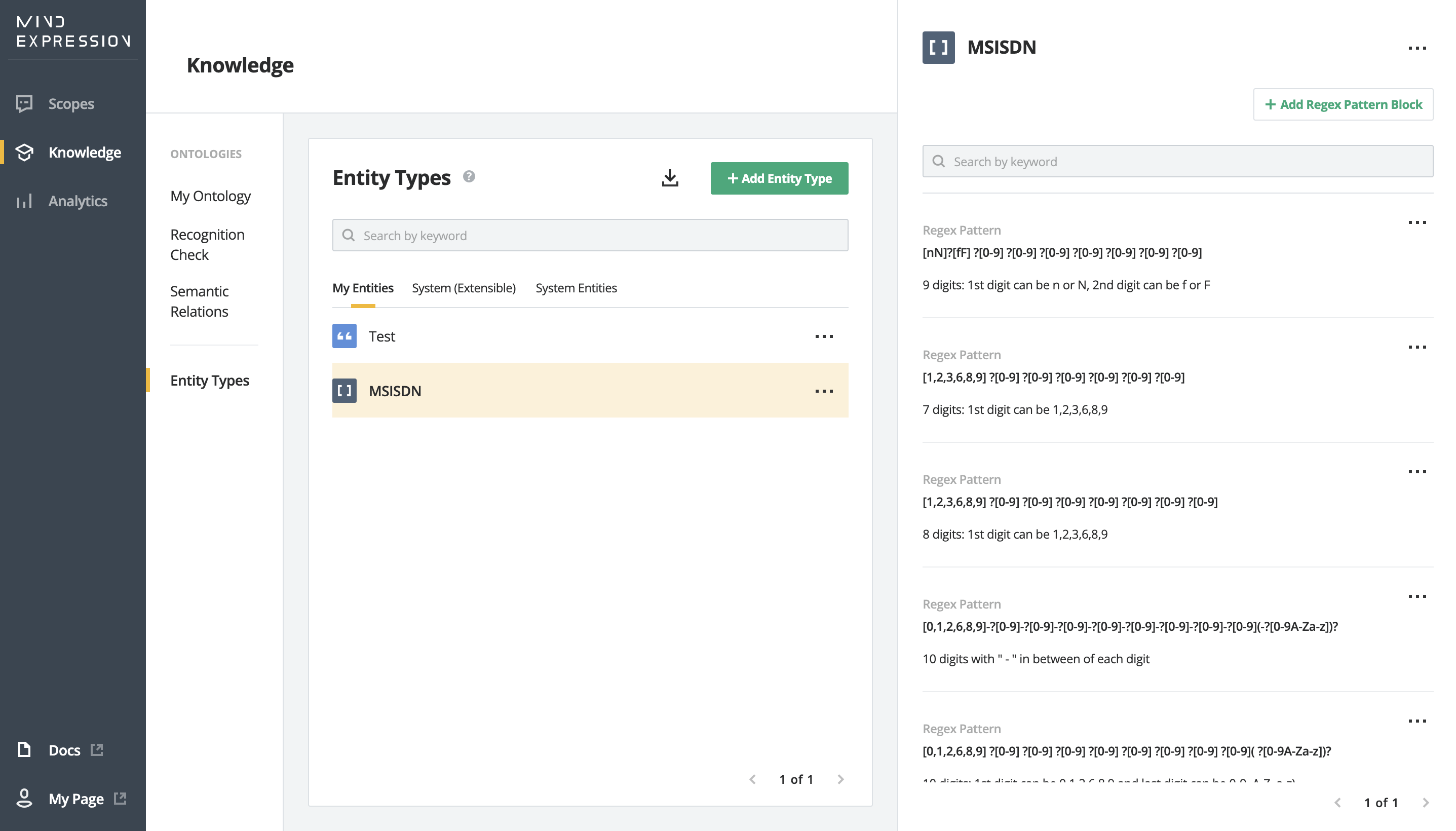
Task: Open MSISDN panel header options menu
Action: 1417,48
